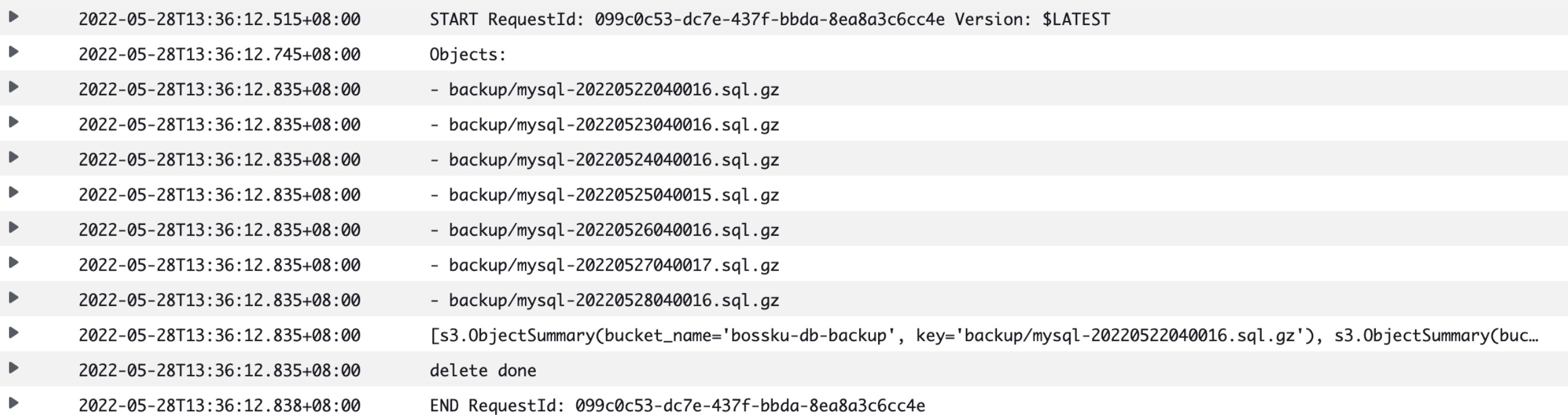Screen dimensions: 1568x420
Task: Expand the mysql-20220526040016.sql.gz backup row
Action: [x=13, y=228]
